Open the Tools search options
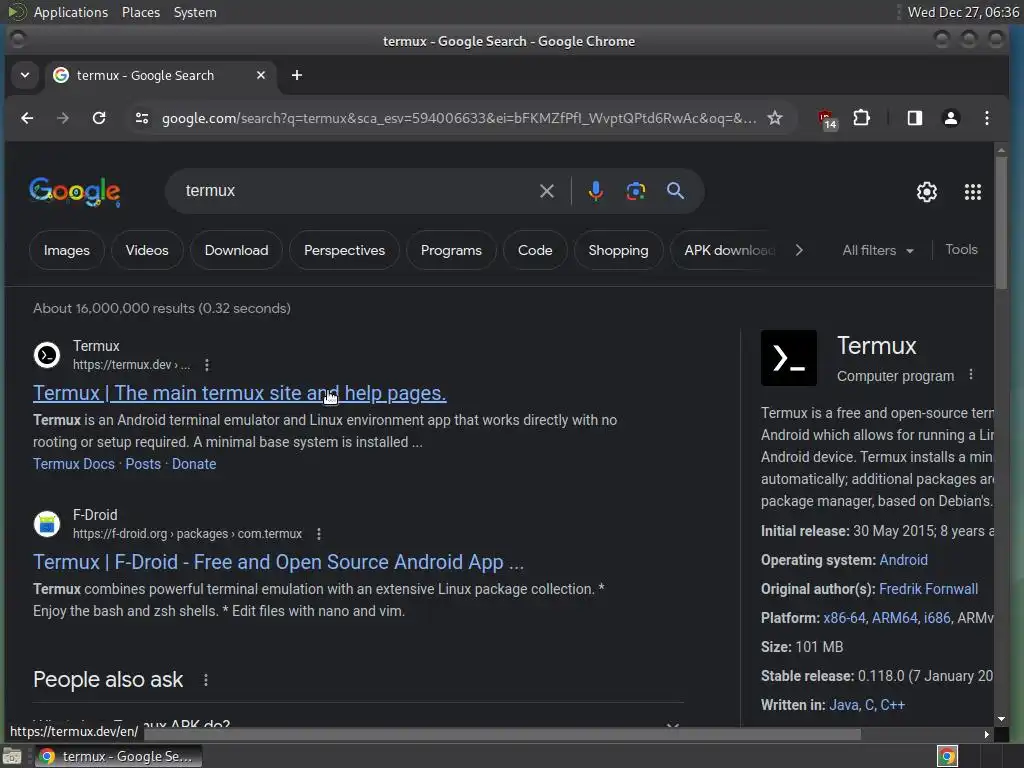The width and height of the screenshot is (1024, 768). 961,249
